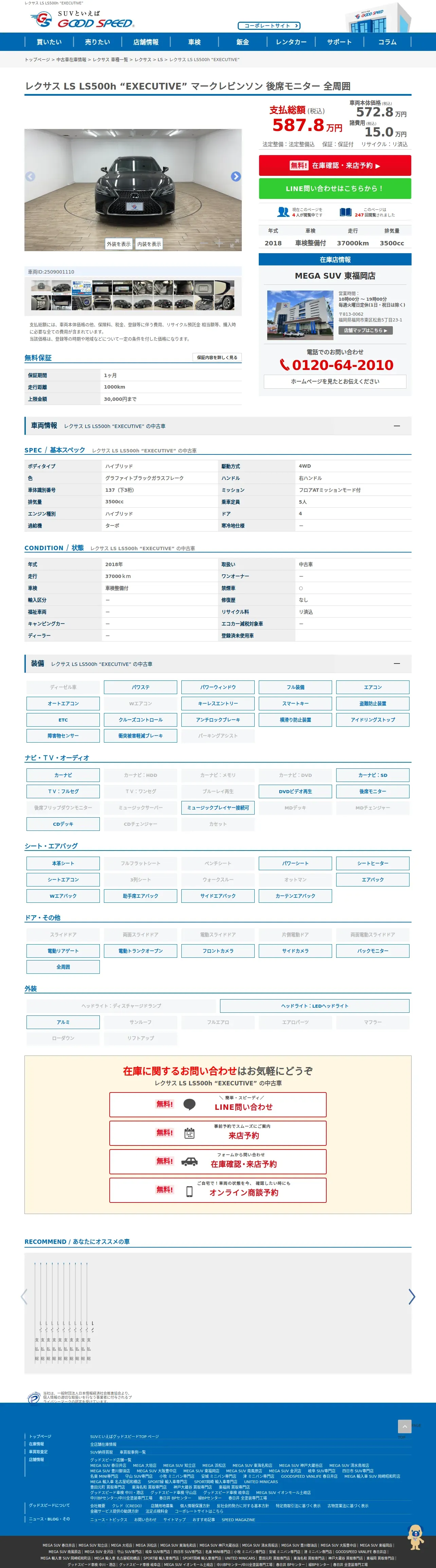
Task: Click 中古車在庫情報 in the breadcrumb
Action: pos(71,60)
